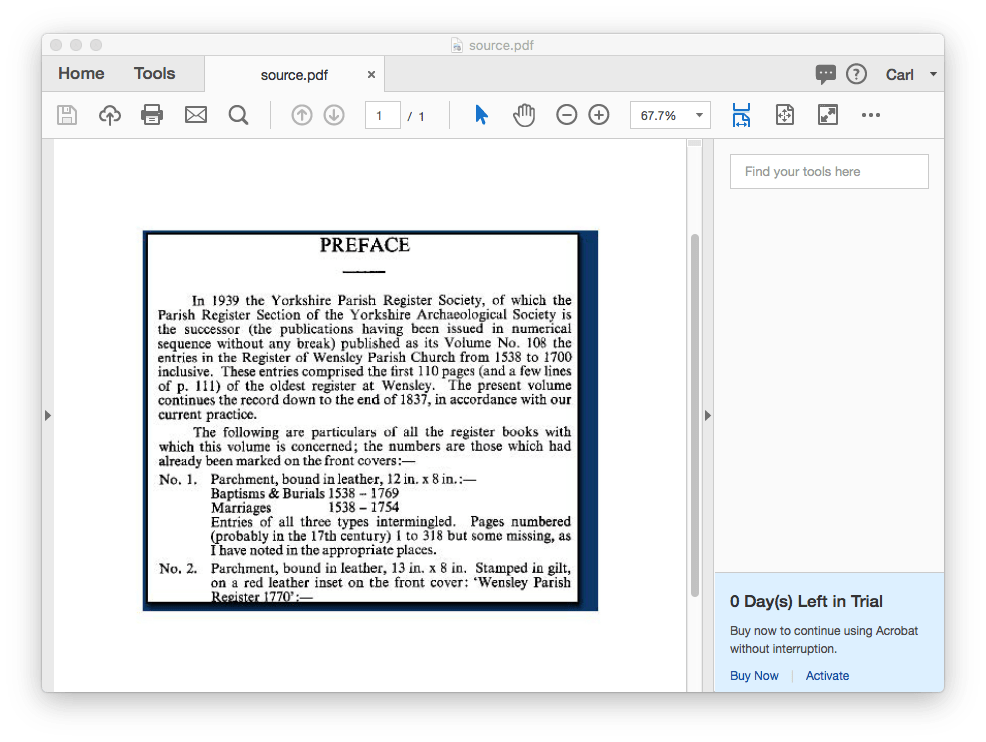Open the Email document icon
The width and height of the screenshot is (986, 742).
[195, 114]
